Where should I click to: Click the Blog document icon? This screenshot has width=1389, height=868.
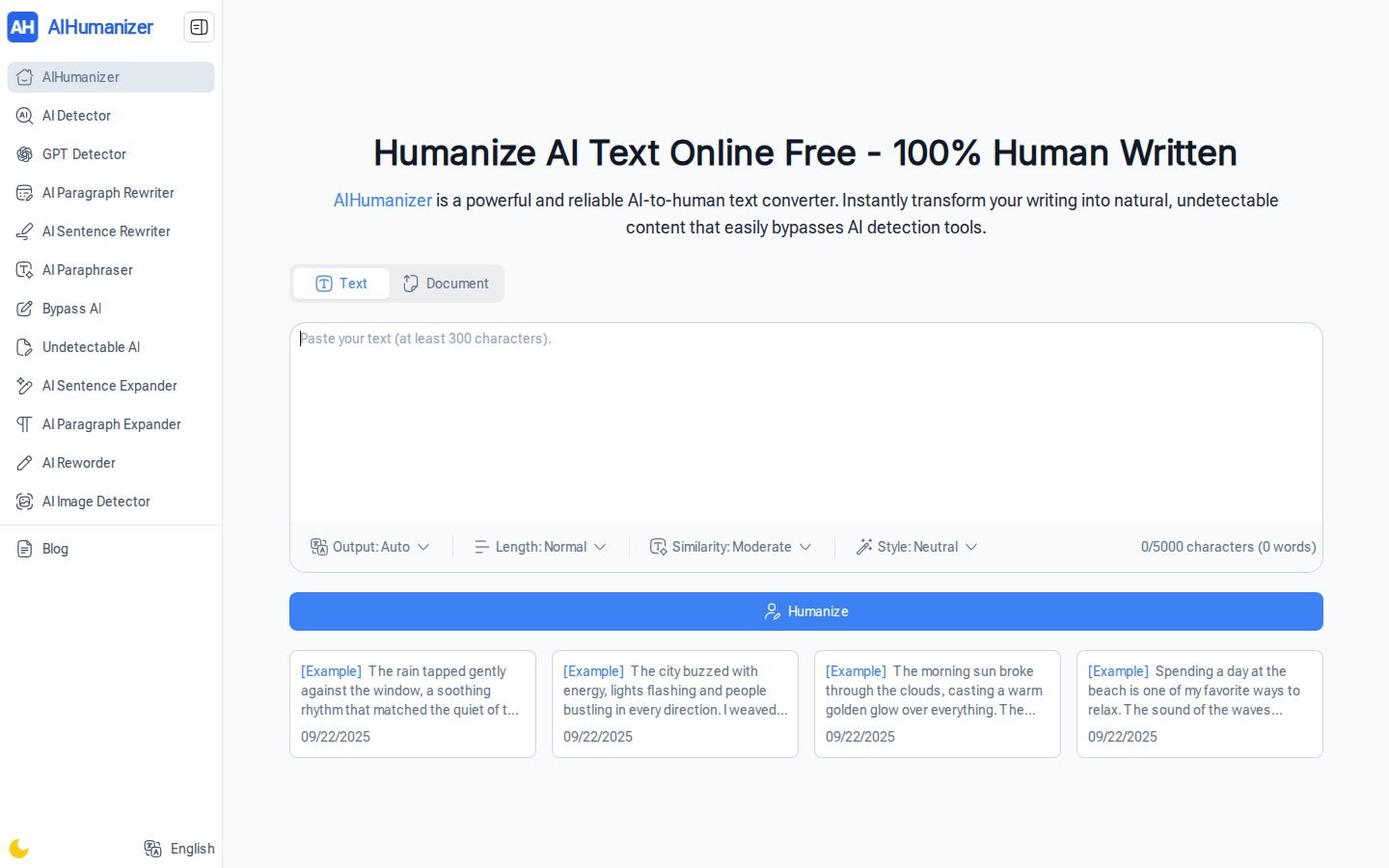[x=25, y=549]
